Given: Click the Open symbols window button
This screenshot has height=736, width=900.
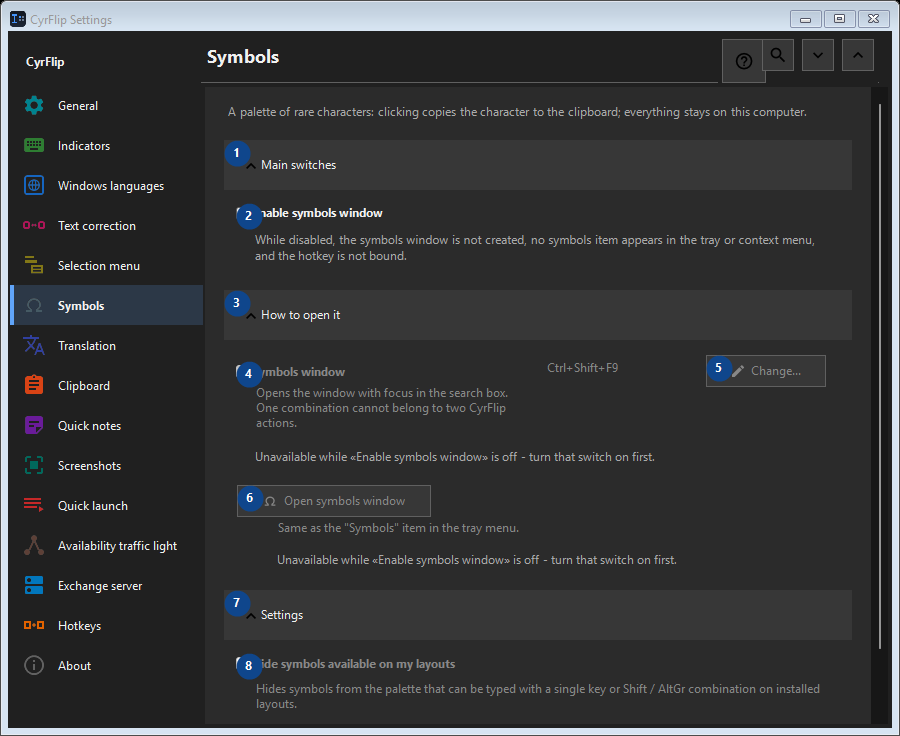Looking at the screenshot, I should click(334, 501).
